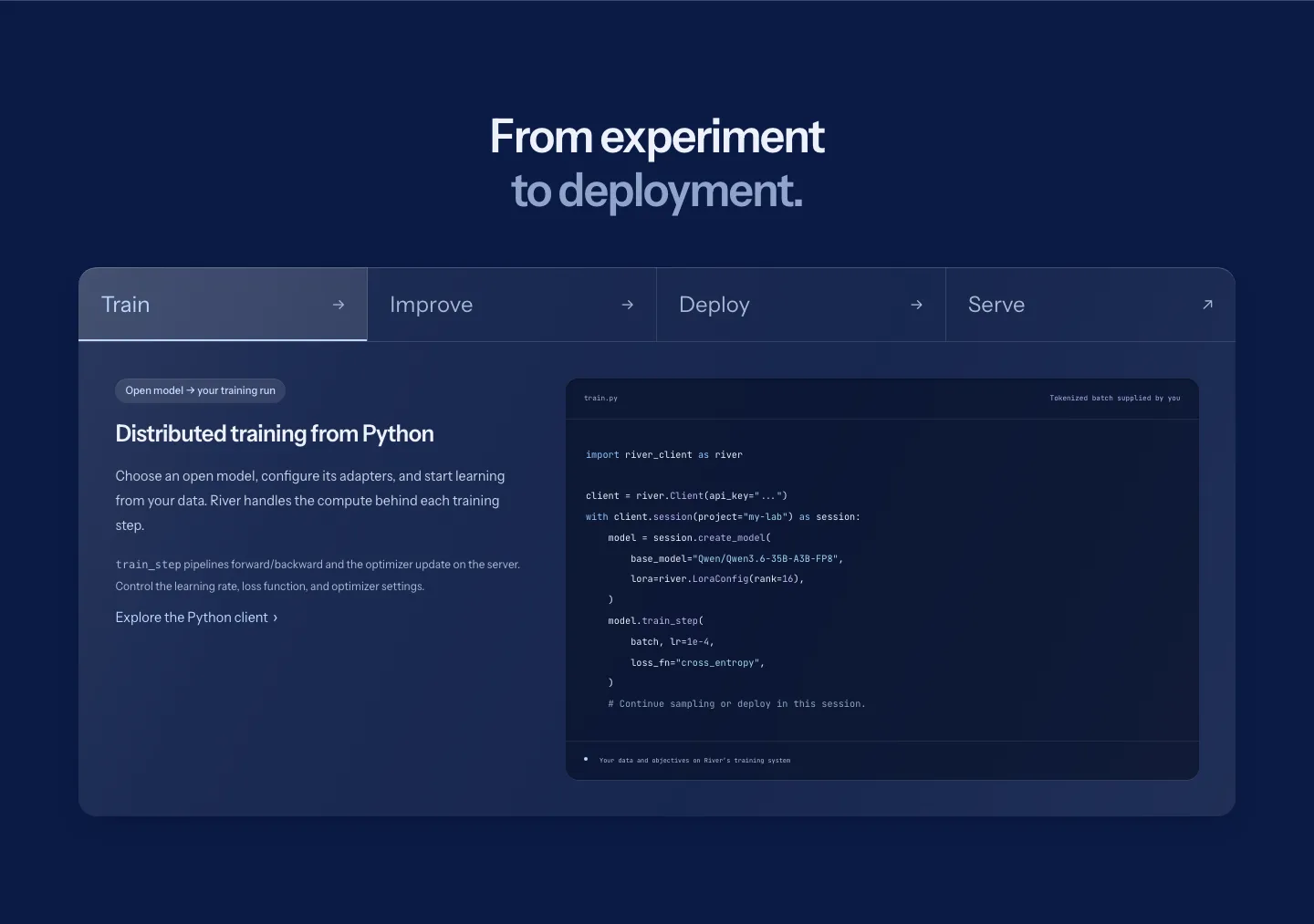This screenshot has width=1314, height=924.
Task: Click the Open model → your training run badge
Action: [x=200, y=390]
